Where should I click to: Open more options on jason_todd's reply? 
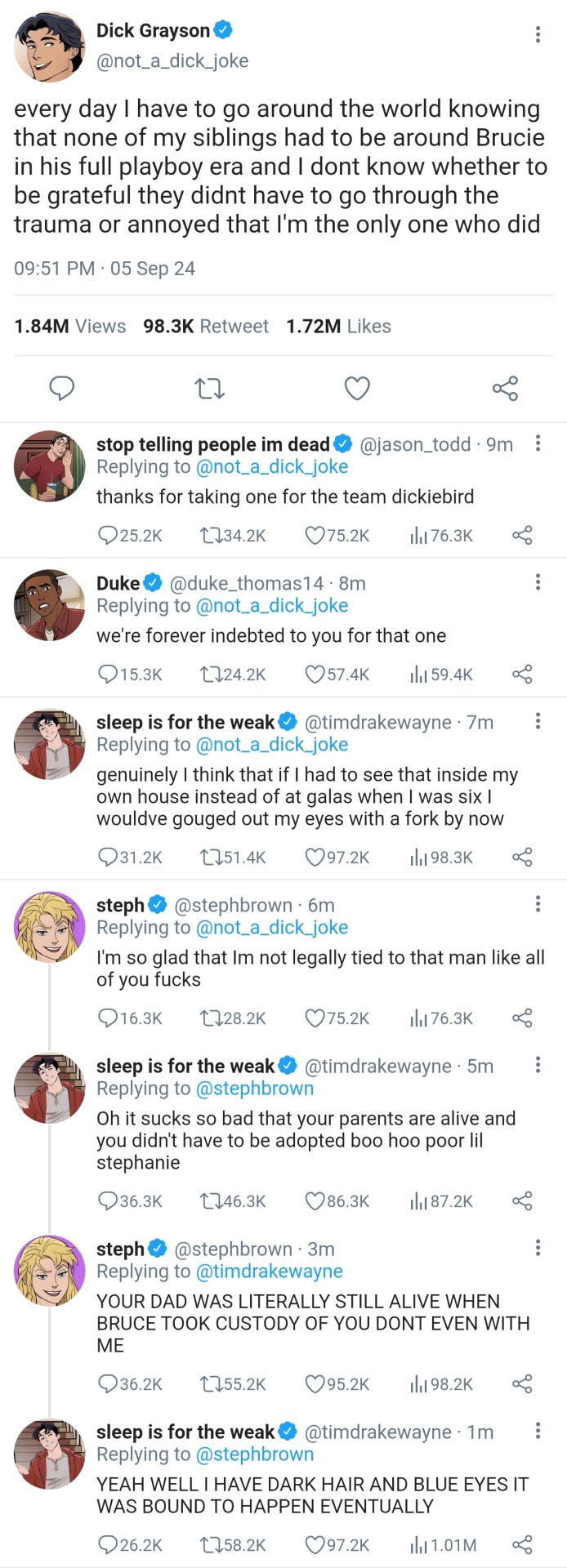[537, 443]
